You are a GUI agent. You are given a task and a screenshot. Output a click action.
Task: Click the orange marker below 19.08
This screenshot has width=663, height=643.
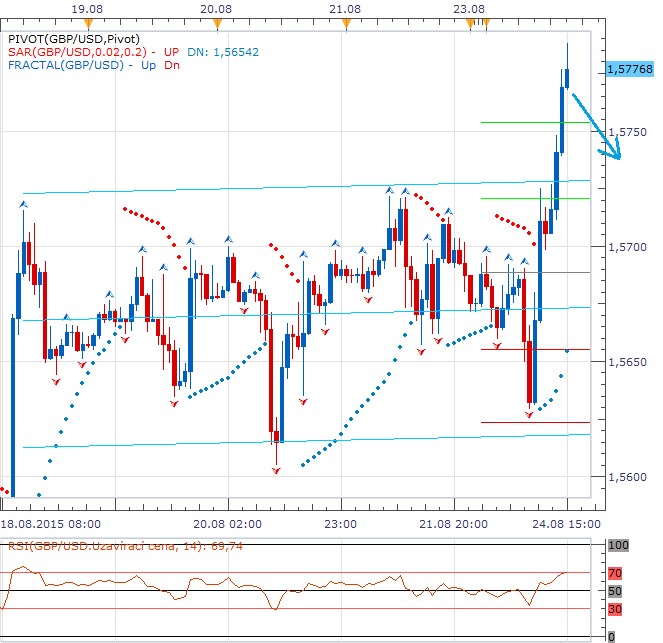click(x=90, y=21)
